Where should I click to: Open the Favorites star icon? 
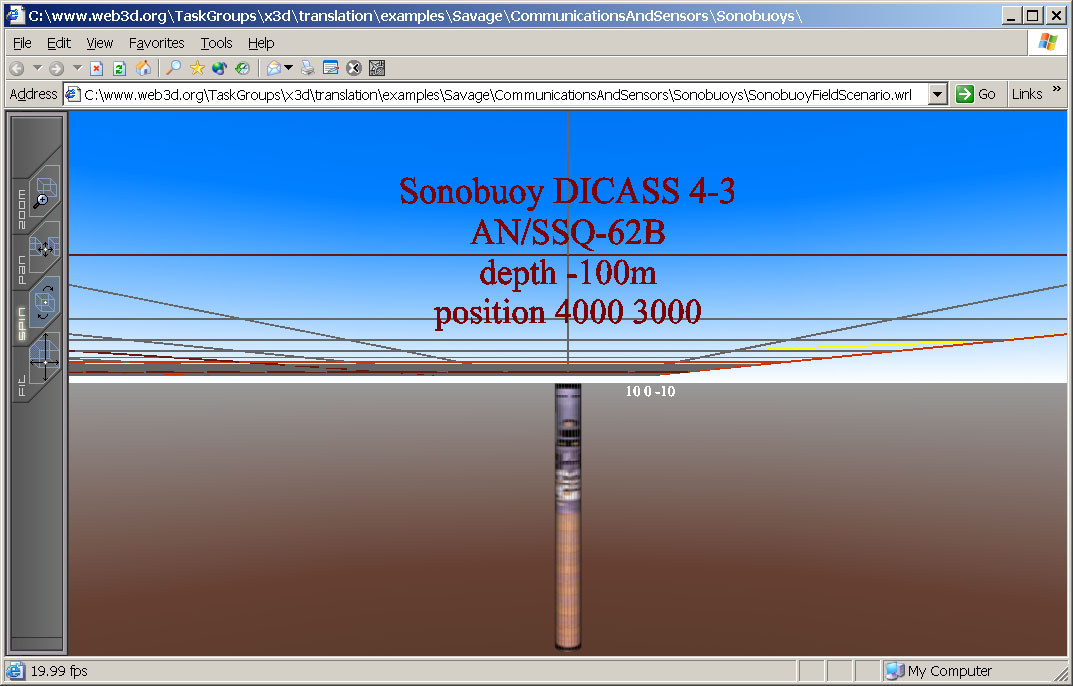(x=197, y=68)
